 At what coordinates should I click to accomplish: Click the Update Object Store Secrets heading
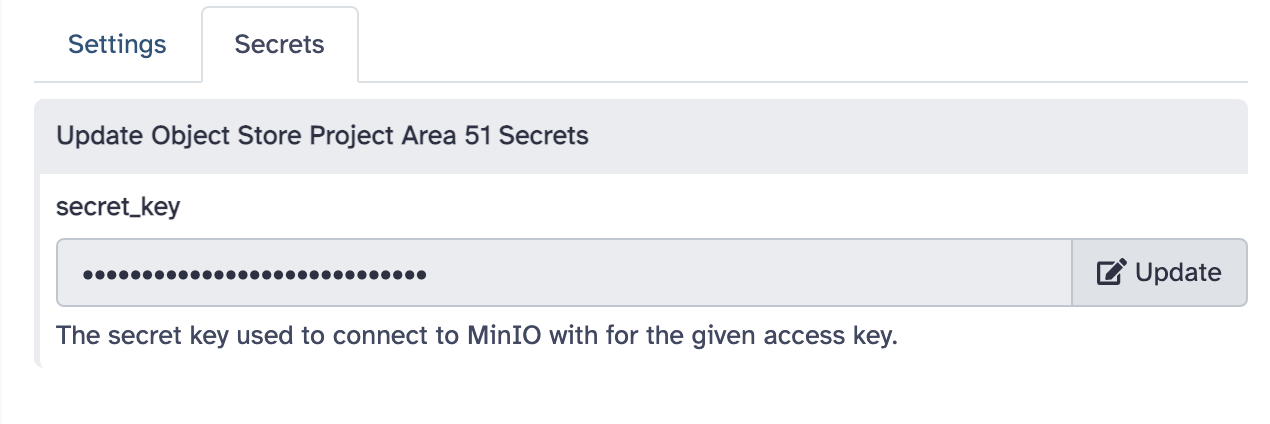[x=322, y=135]
